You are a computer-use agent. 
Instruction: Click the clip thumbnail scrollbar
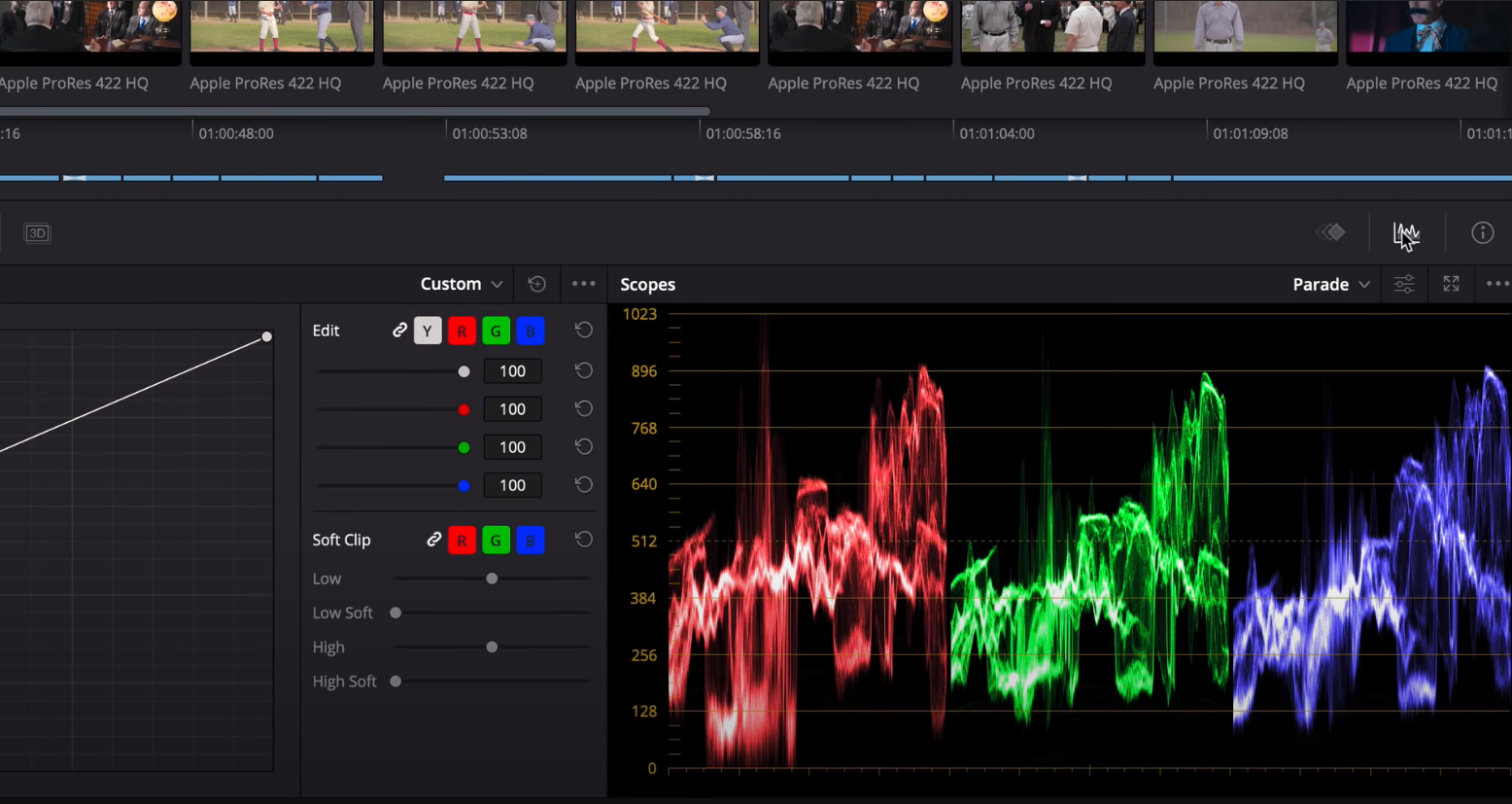pyautogui.click(x=355, y=111)
